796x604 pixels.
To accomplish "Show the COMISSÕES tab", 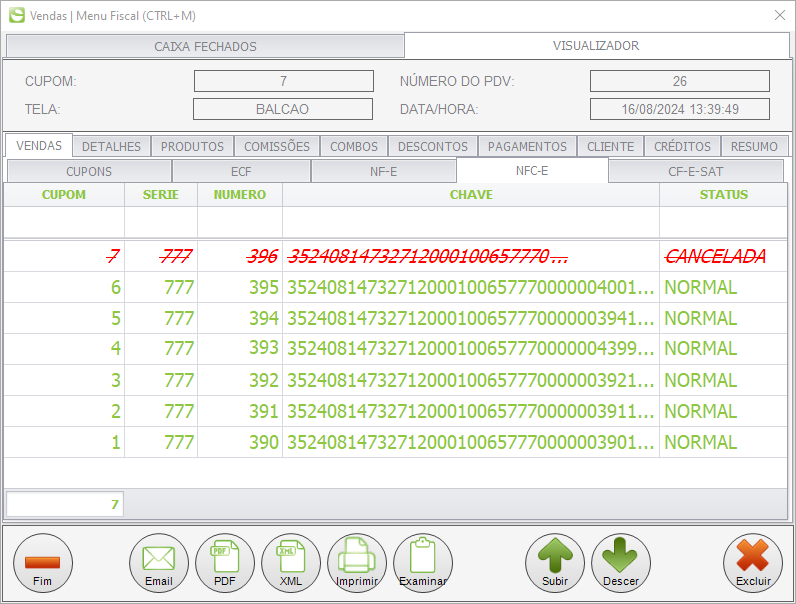I will (277, 147).
